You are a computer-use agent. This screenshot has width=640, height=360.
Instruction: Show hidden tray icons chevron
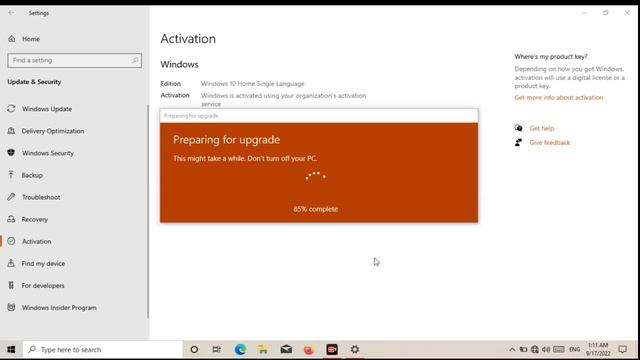tap(512, 350)
